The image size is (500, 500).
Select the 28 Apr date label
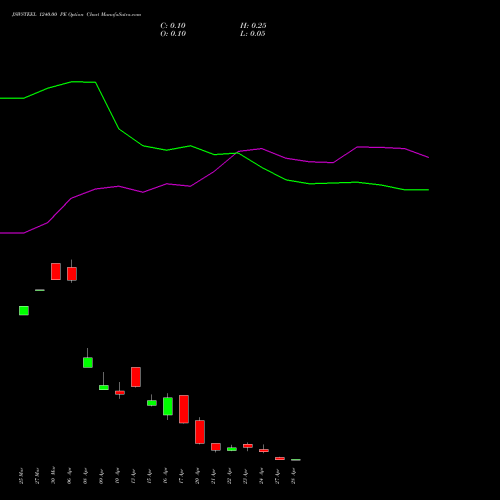click(x=293, y=476)
